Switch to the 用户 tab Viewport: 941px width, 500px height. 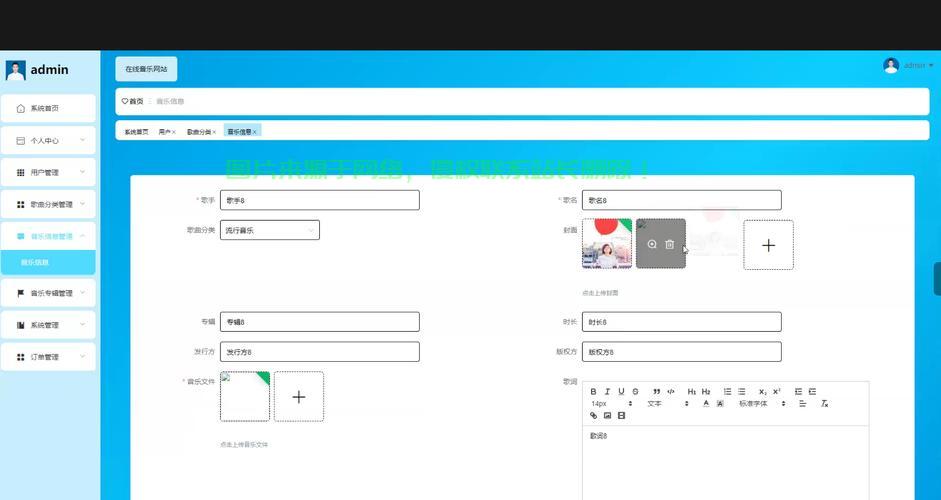tap(164, 131)
